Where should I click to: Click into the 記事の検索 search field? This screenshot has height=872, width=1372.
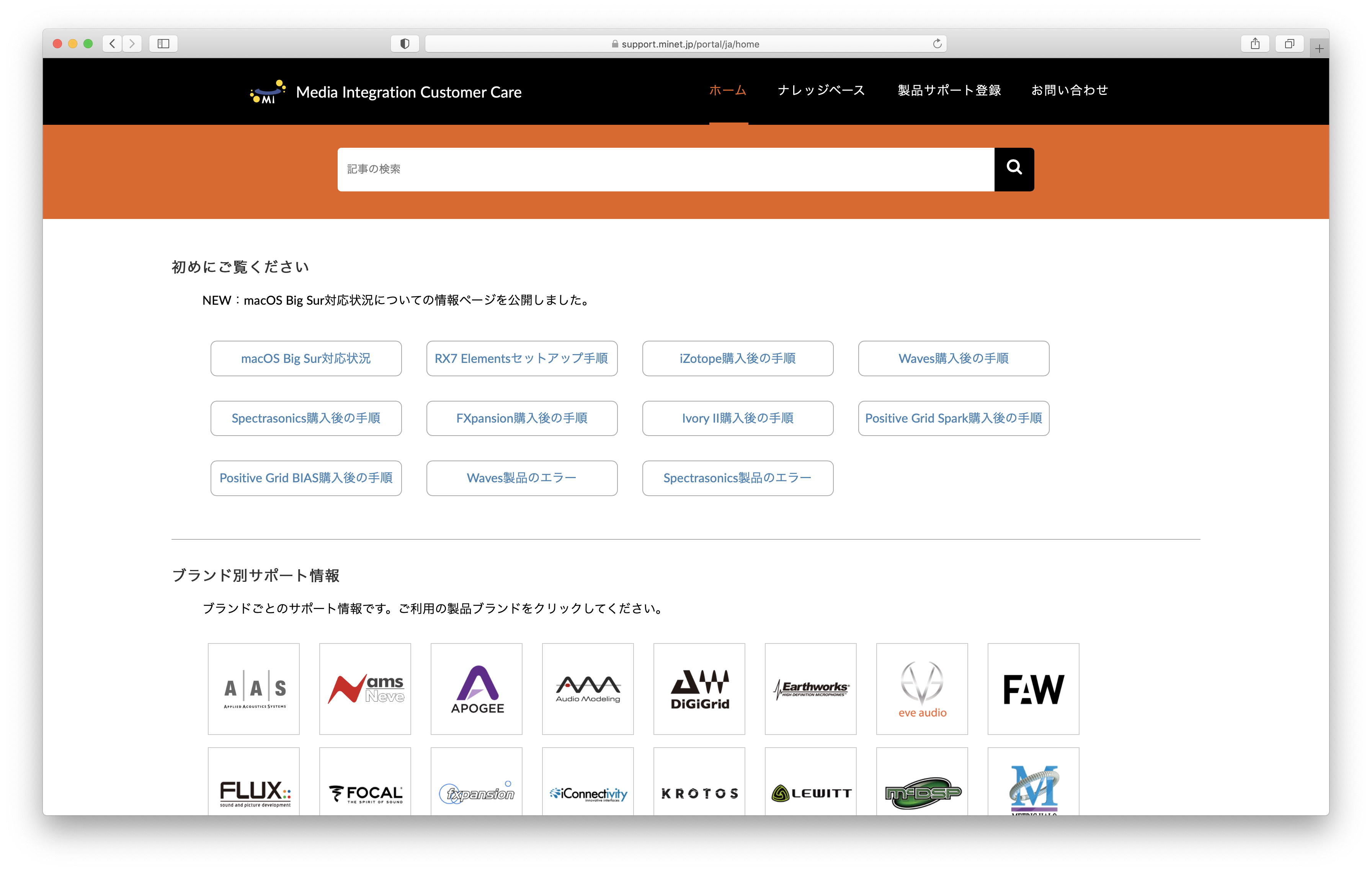click(x=665, y=169)
